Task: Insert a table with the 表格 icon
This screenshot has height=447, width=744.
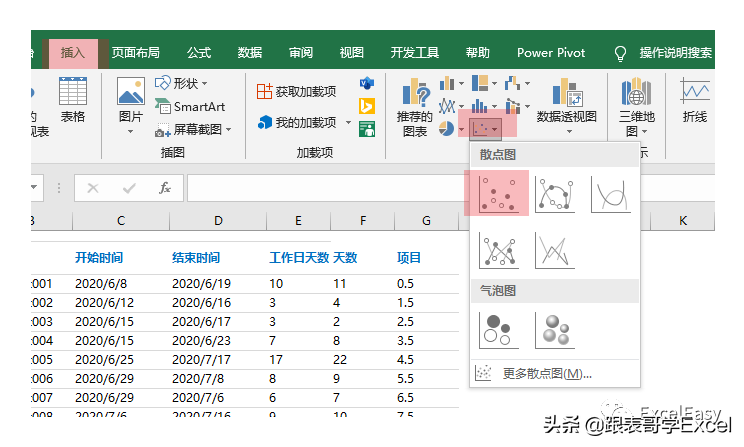Action: (x=73, y=100)
